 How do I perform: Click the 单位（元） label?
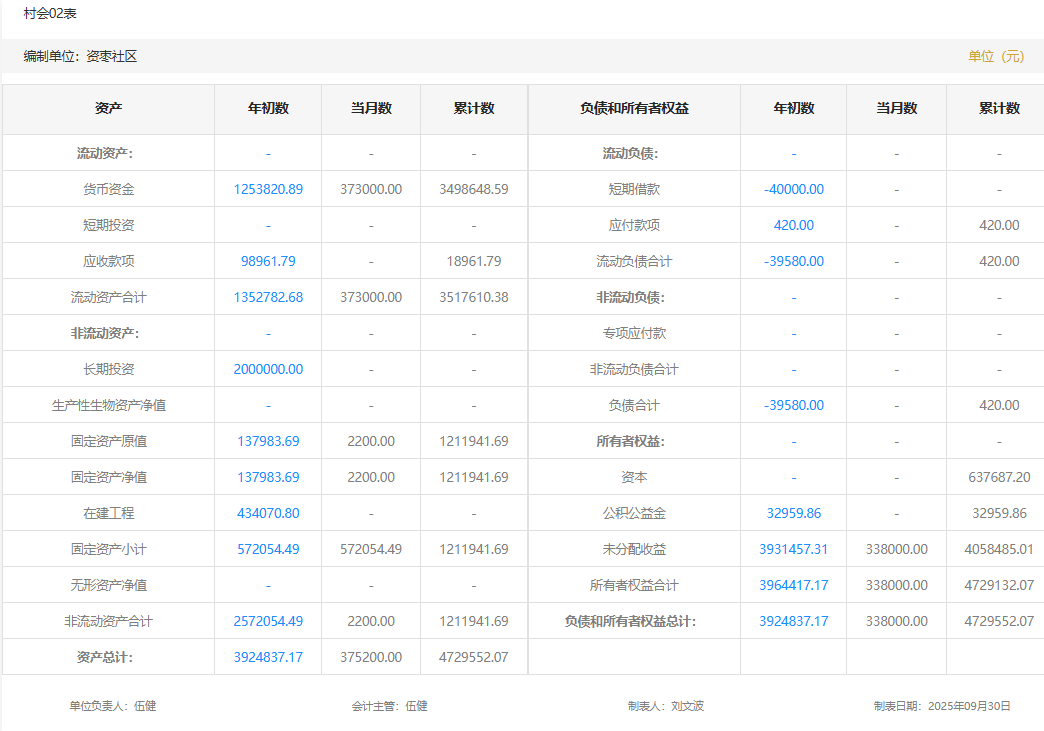(x=996, y=56)
